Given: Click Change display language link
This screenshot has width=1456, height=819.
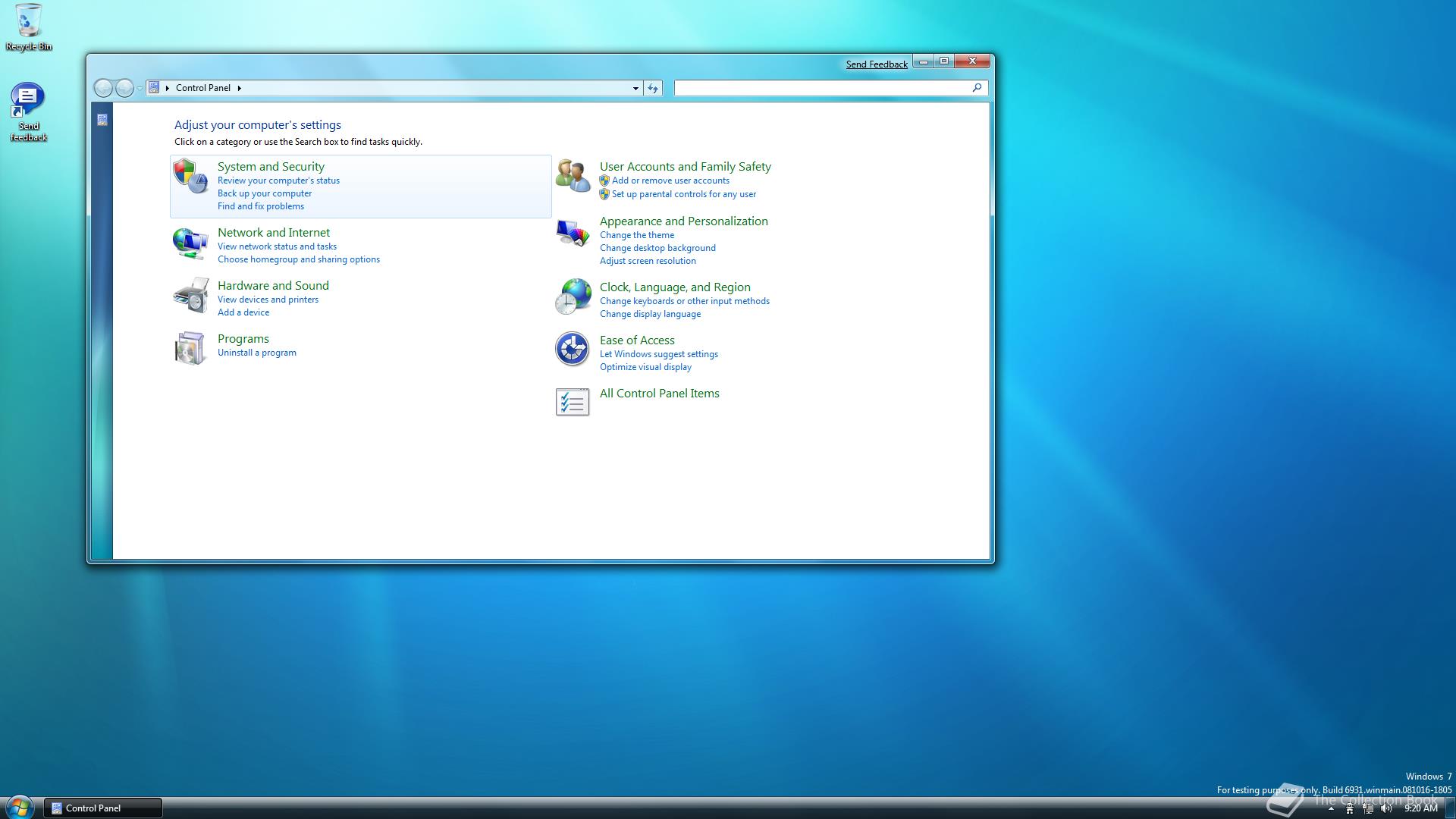Looking at the screenshot, I should (650, 314).
